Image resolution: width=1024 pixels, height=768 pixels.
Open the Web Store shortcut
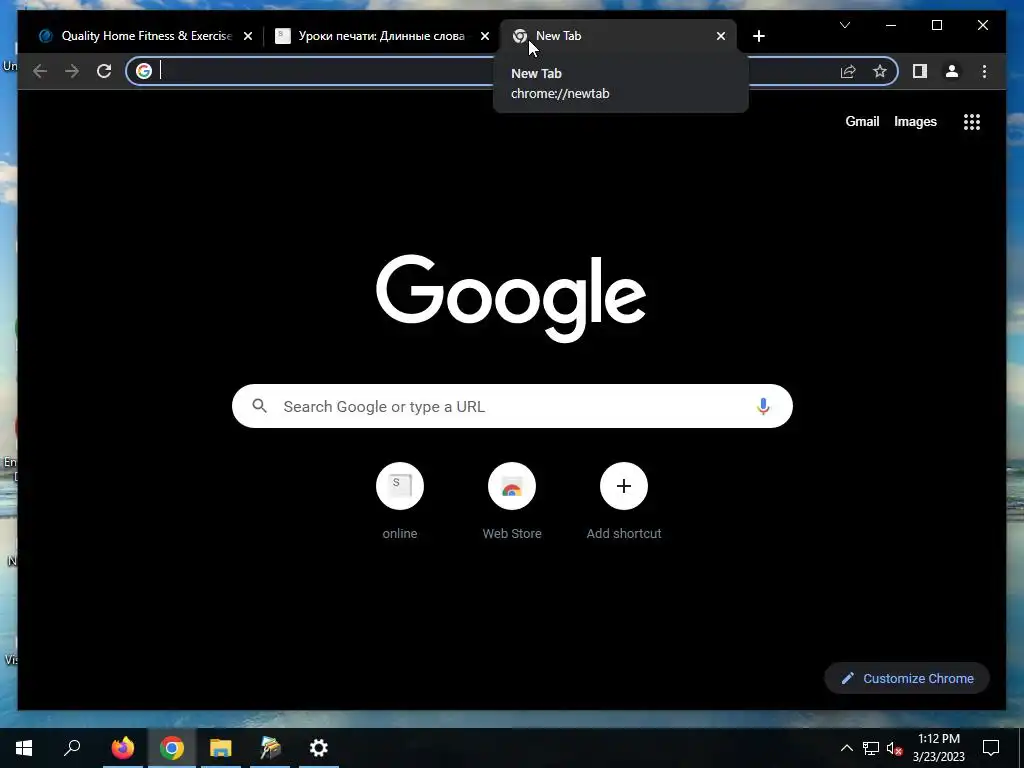point(512,502)
